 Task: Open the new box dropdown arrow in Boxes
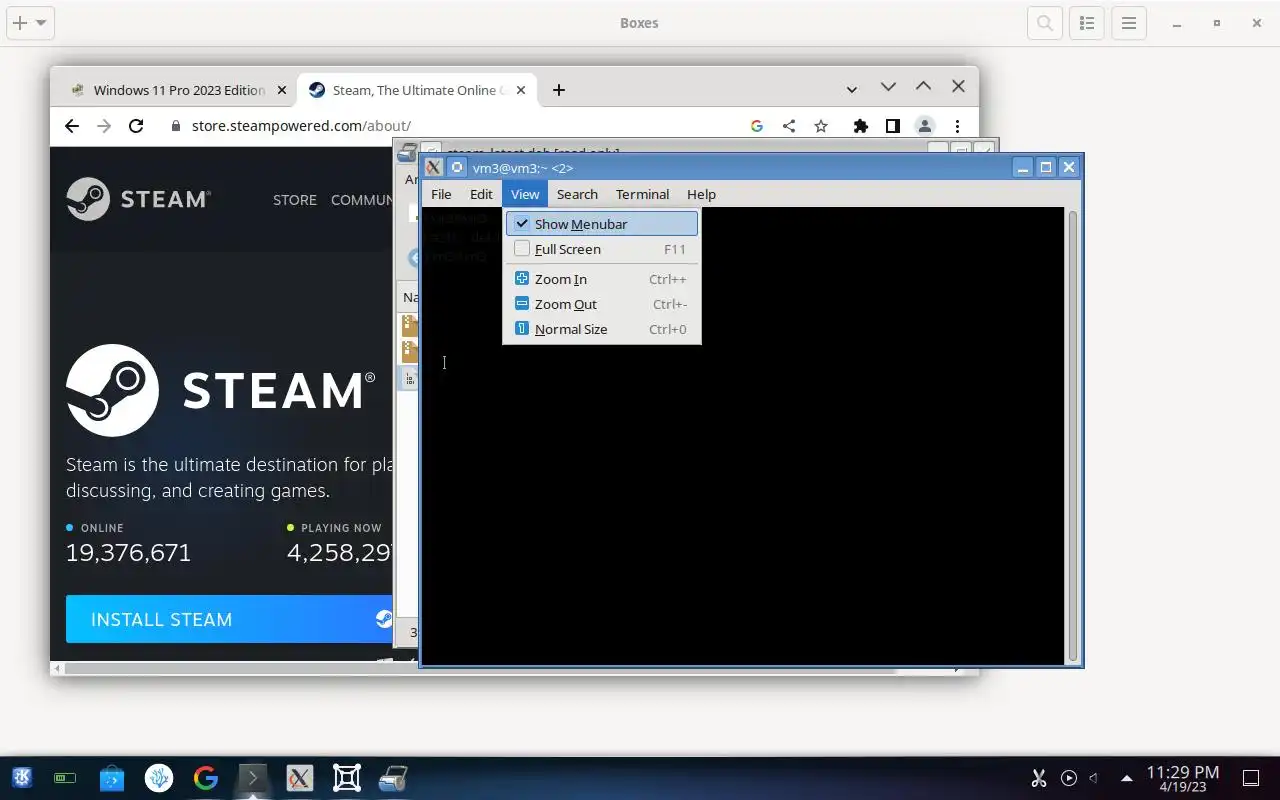pos(41,23)
